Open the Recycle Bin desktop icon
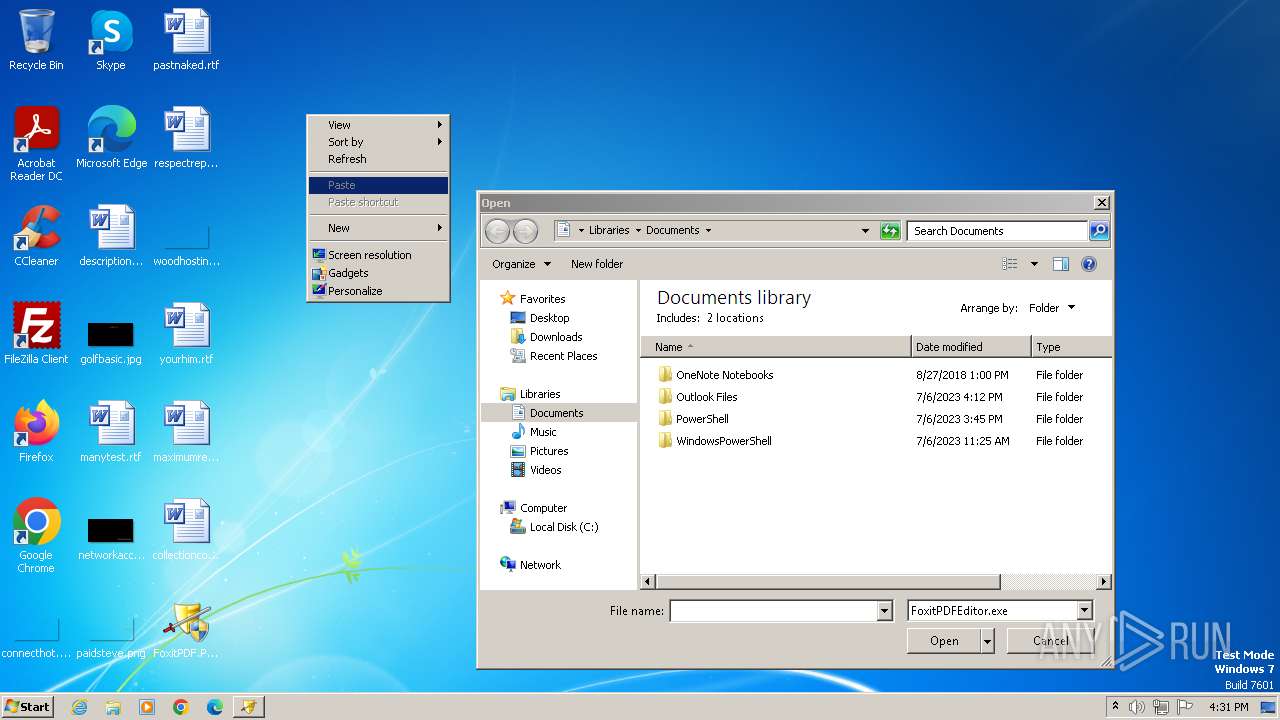The height and width of the screenshot is (720, 1280). pyautogui.click(x=36, y=40)
